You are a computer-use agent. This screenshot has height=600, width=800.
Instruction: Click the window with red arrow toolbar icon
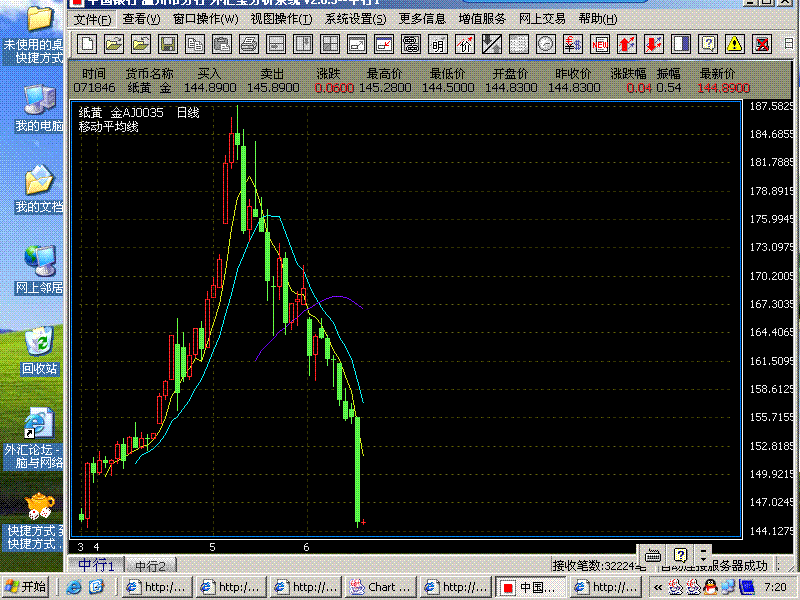(x=384, y=44)
